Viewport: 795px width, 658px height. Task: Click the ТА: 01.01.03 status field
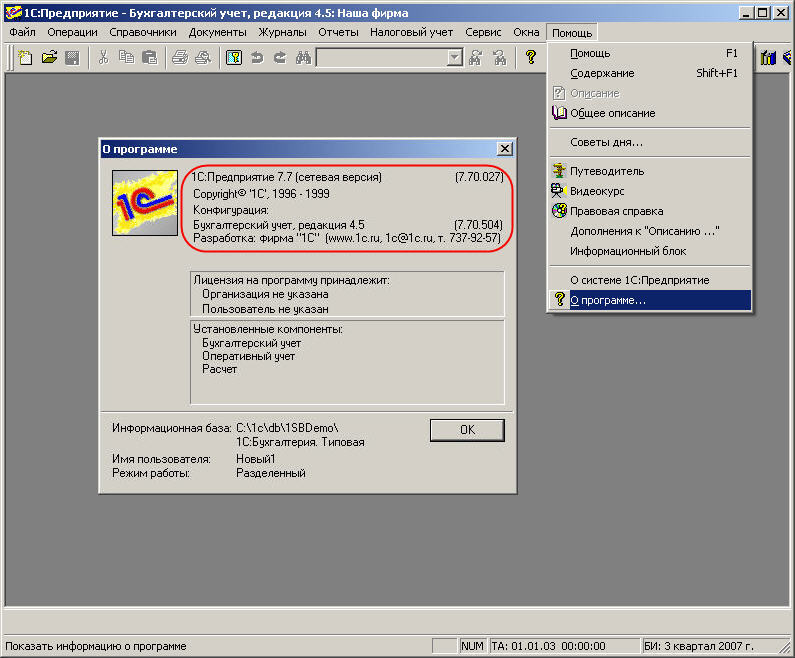(564, 646)
